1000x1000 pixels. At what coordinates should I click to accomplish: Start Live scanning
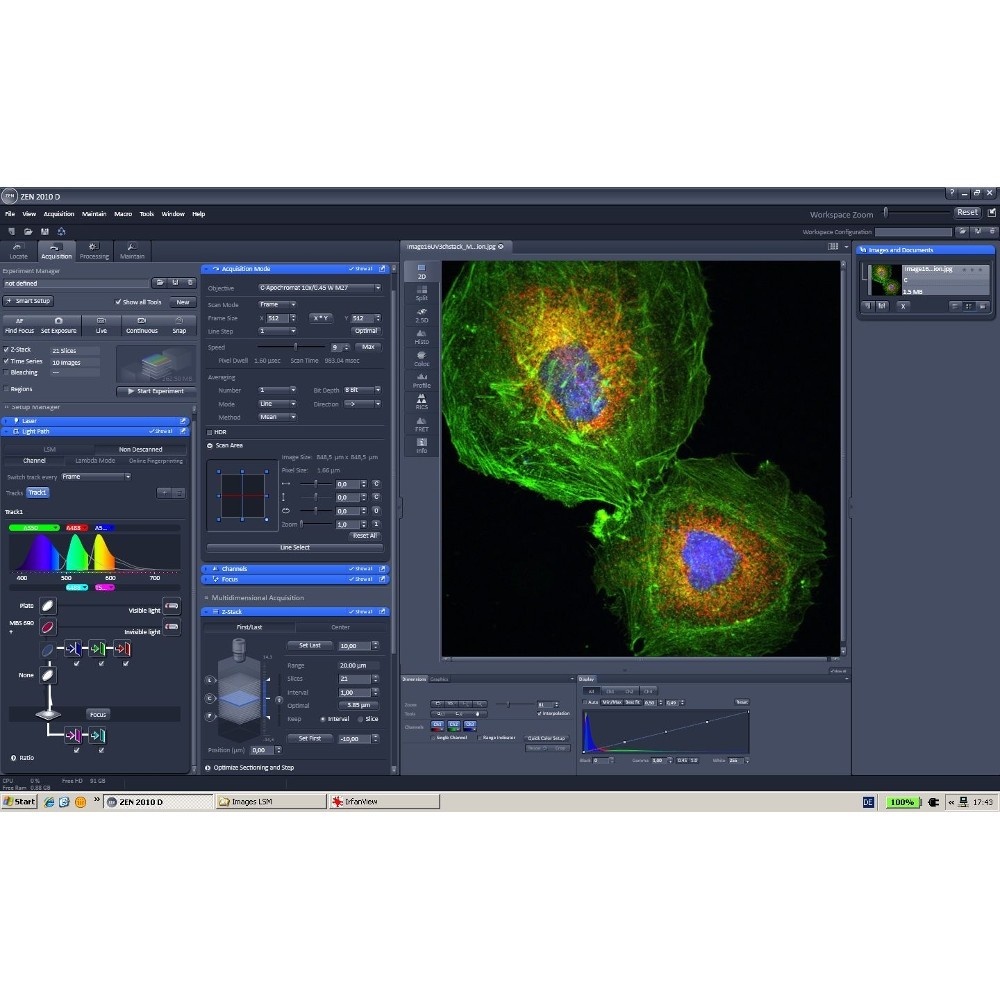click(101, 325)
